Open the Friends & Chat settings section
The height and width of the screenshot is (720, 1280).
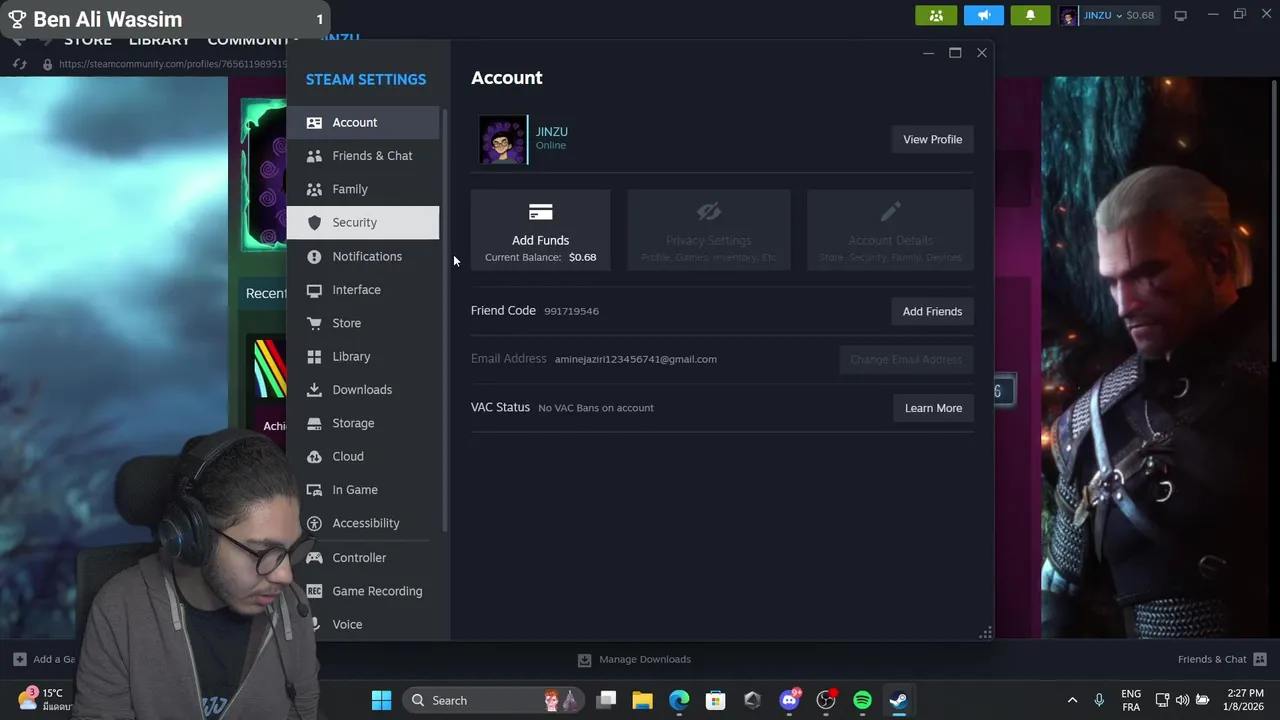[x=362, y=156]
